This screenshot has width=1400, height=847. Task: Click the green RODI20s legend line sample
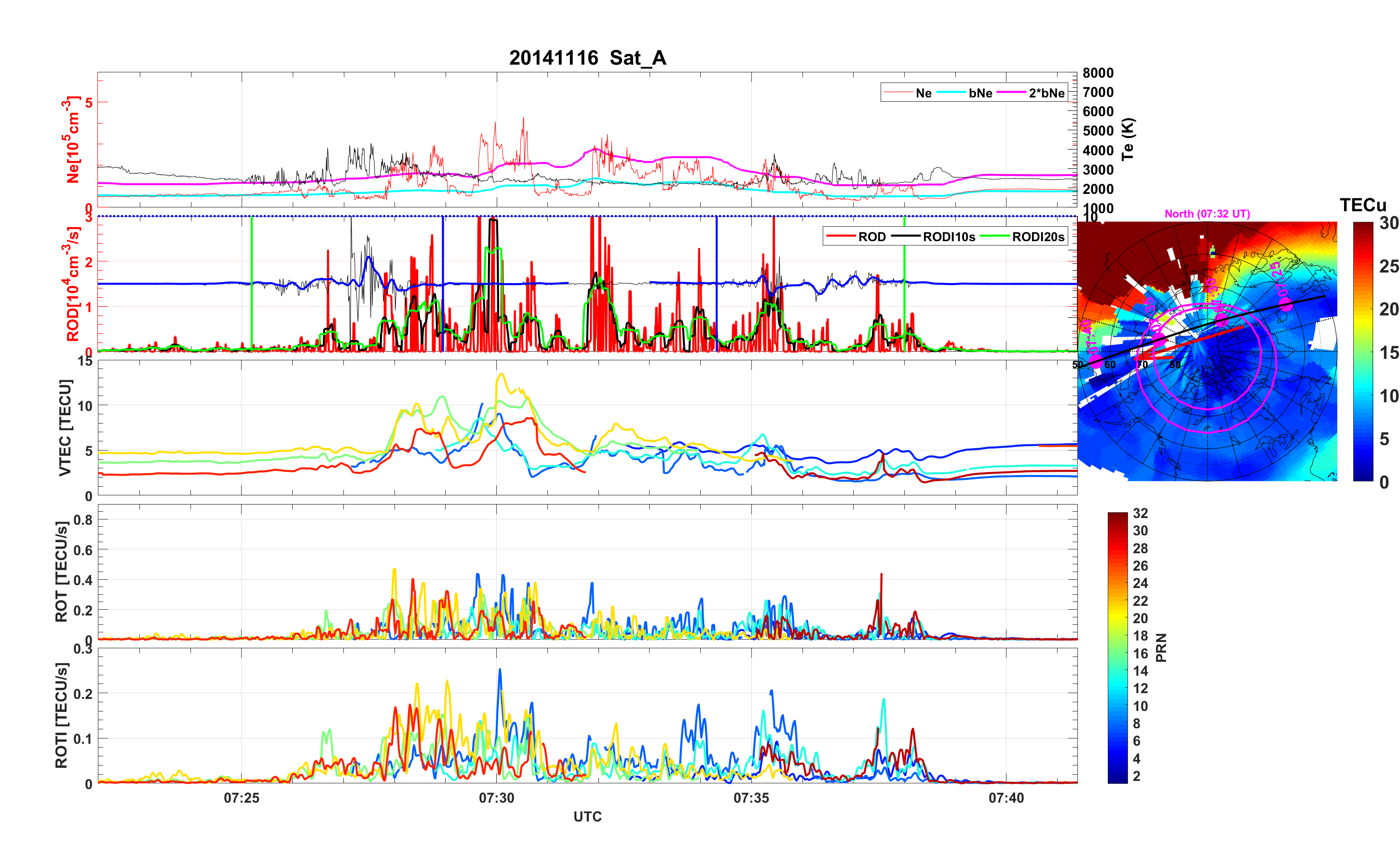point(995,236)
